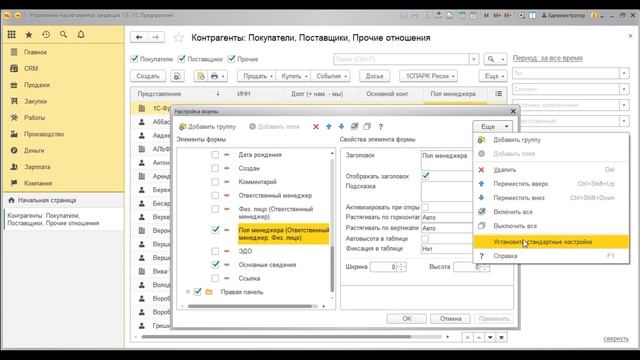The image size is (640, 360).
Task: Open Favorites star in left panel
Action: pos(29,35)
